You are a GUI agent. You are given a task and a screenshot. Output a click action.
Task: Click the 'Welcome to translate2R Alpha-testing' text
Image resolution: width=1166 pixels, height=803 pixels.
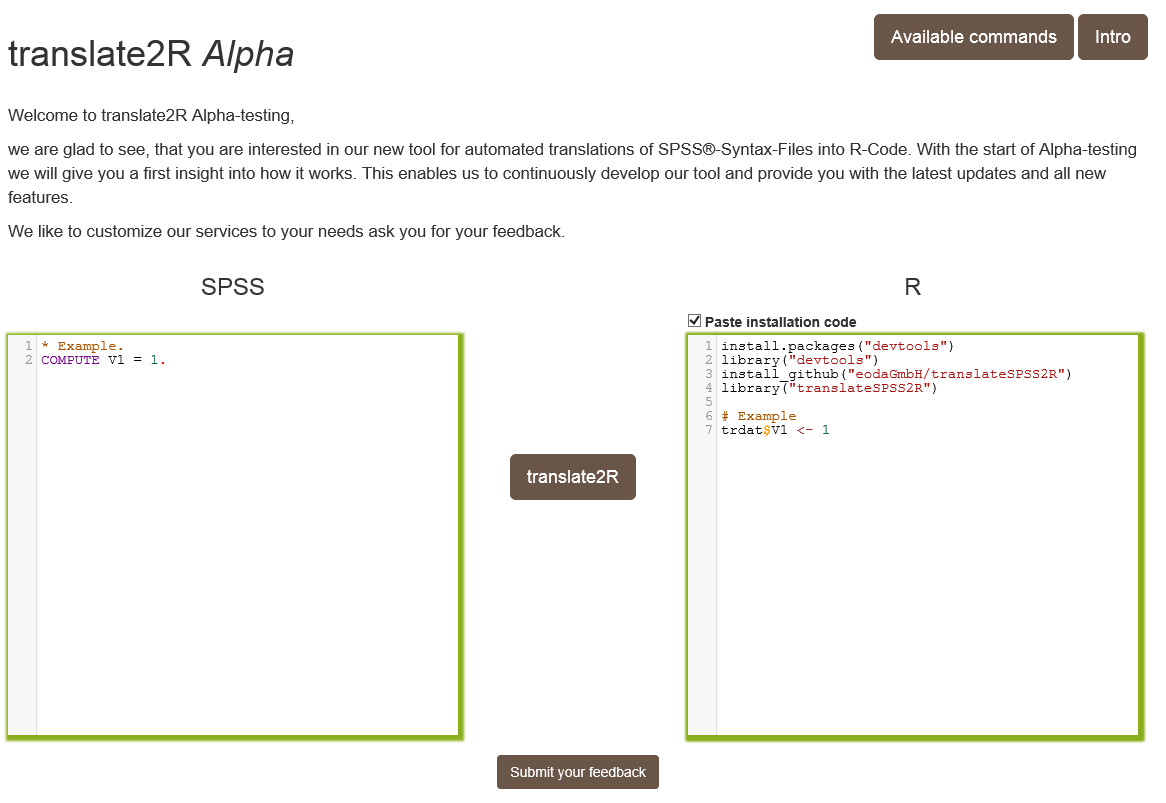pyautogui.click(x=151, y=115)
